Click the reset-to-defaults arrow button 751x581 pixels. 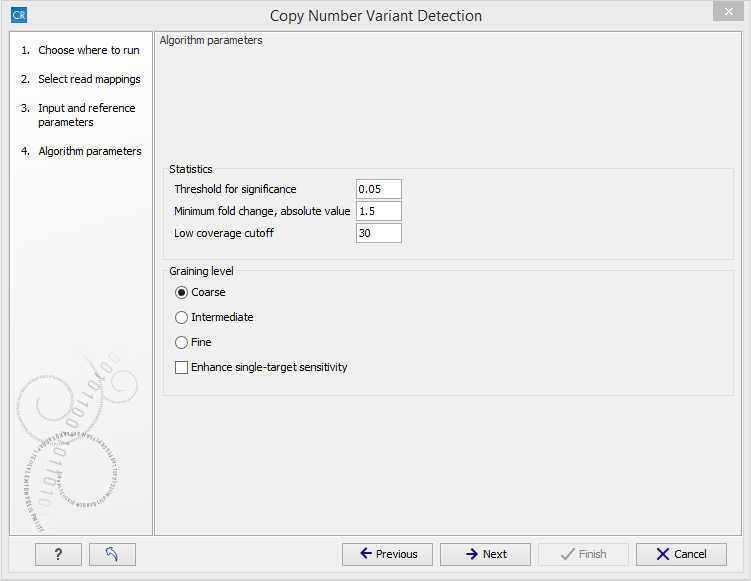tap(112, 554)
